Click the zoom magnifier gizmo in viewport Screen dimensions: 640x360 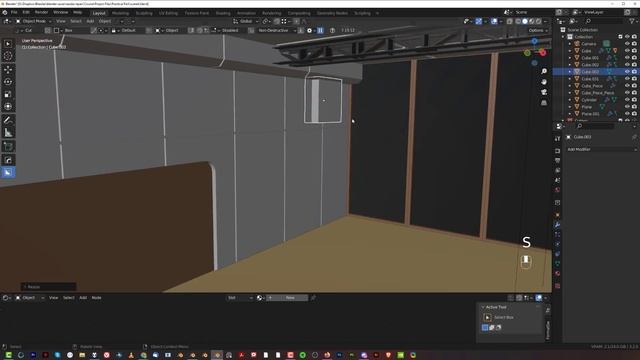pos(544,71)
